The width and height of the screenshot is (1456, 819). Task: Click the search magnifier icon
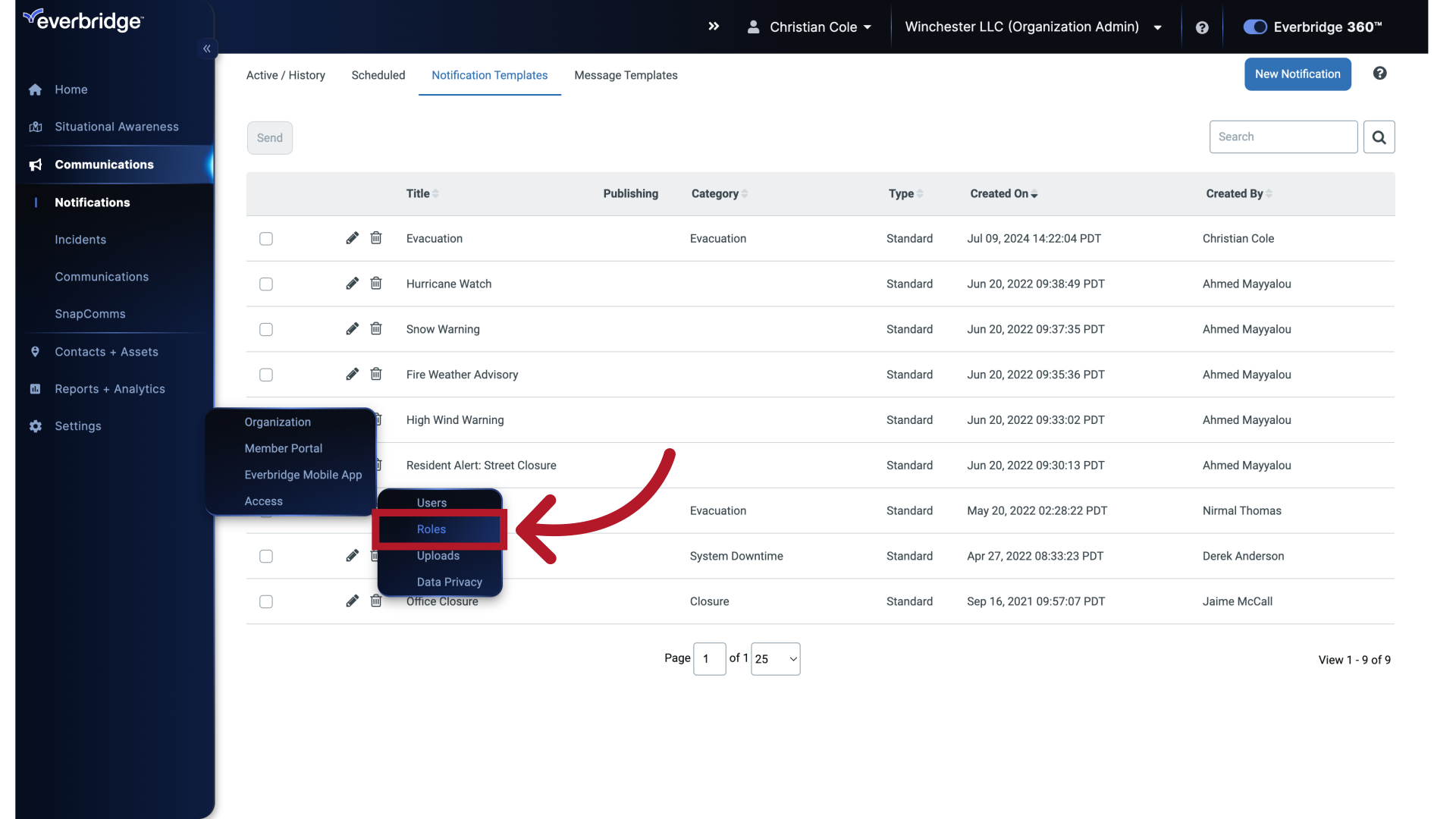click(x=1379, y=136)
